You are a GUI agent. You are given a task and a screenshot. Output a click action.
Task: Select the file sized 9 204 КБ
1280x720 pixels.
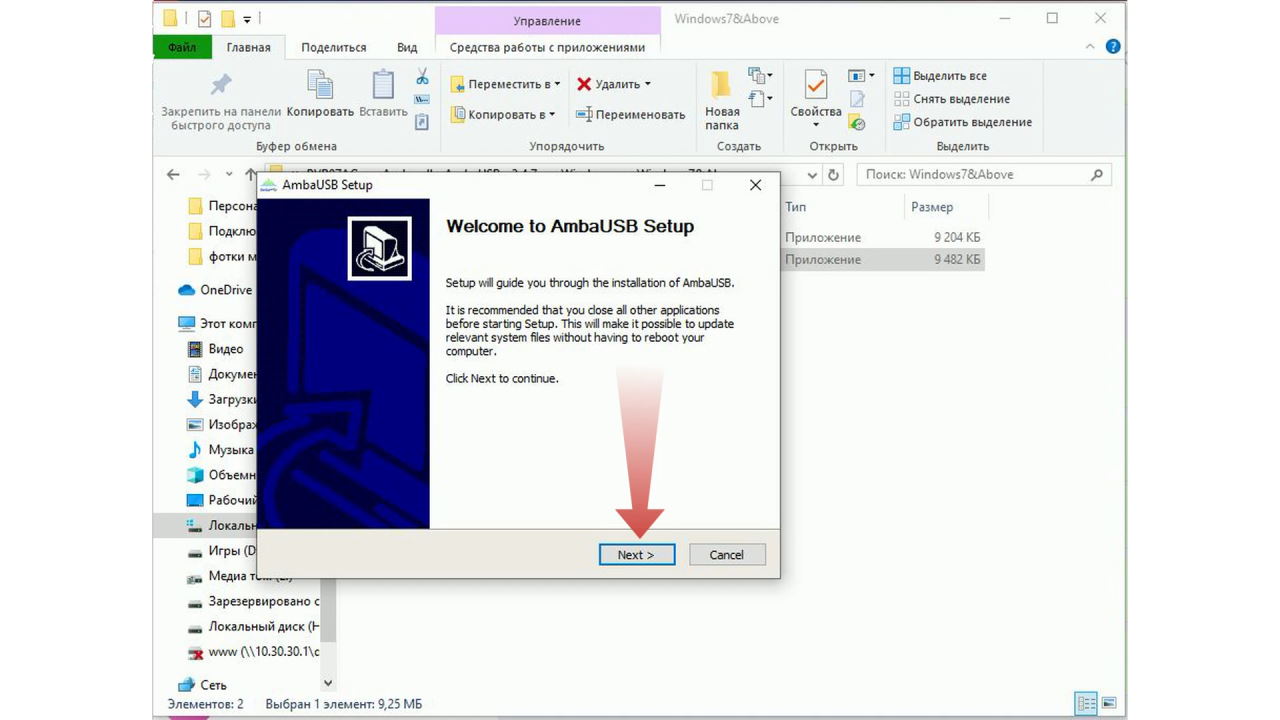[882, 237]
